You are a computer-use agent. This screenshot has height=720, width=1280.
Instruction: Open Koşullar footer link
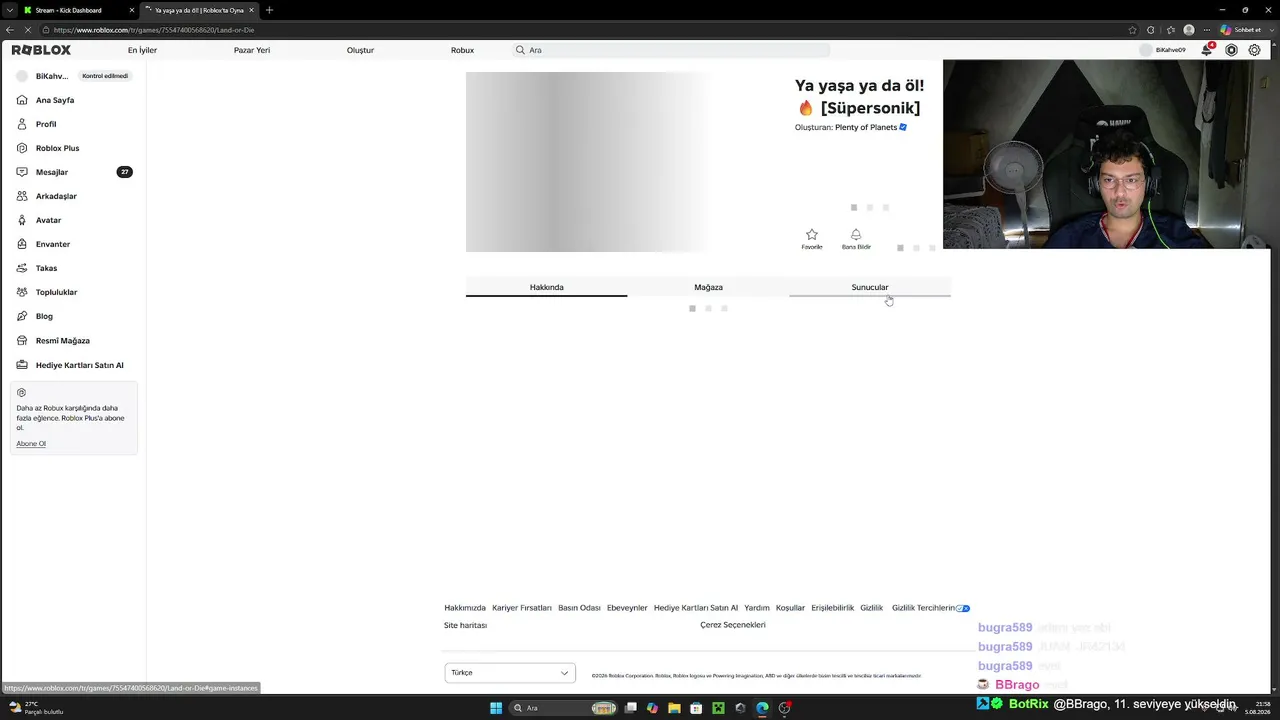pos(790,608)
